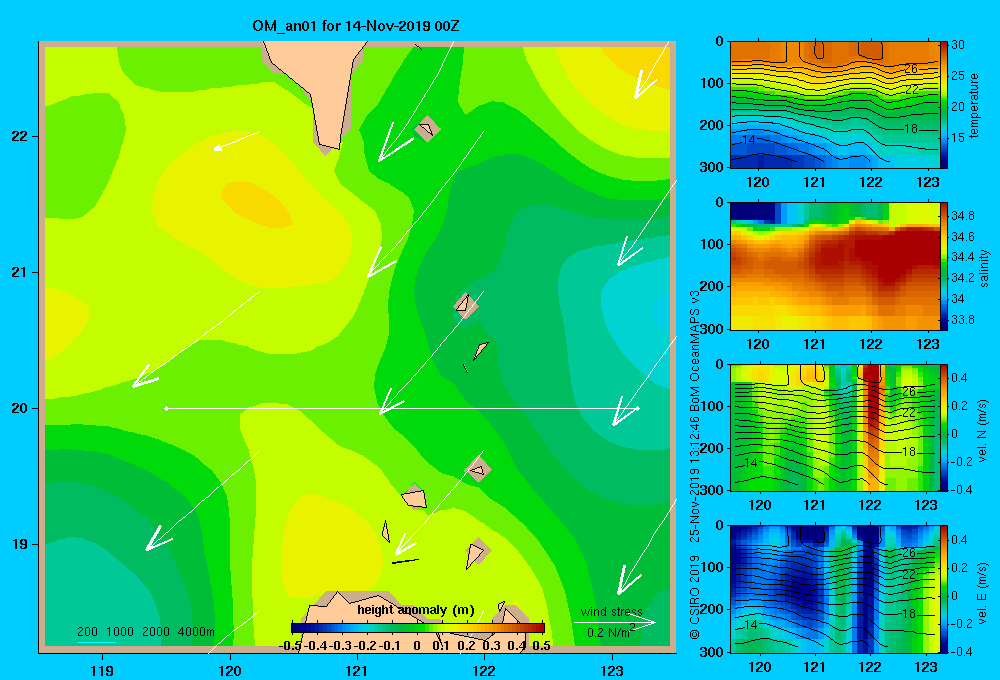Click the orange height-anomaly high near 21.4N
This screenshot has height=680, width=1000.
pos(256,204)
